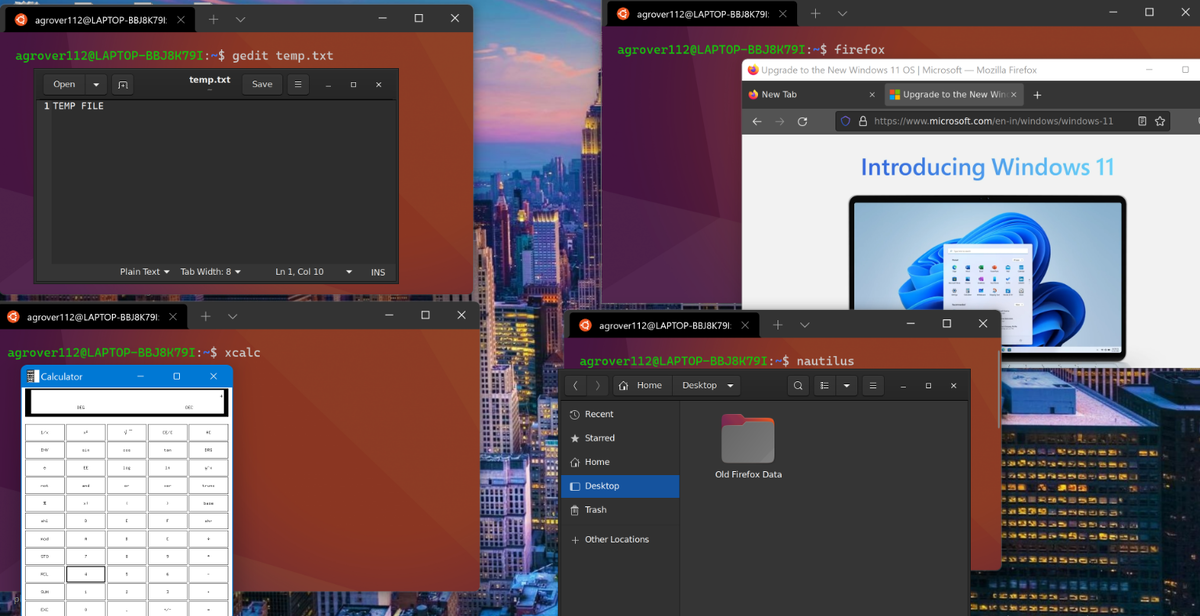The height and width of the screenshot is (616, 1200).
Task: Click the Firefox address bar URL
Action: tap(993, 121)
